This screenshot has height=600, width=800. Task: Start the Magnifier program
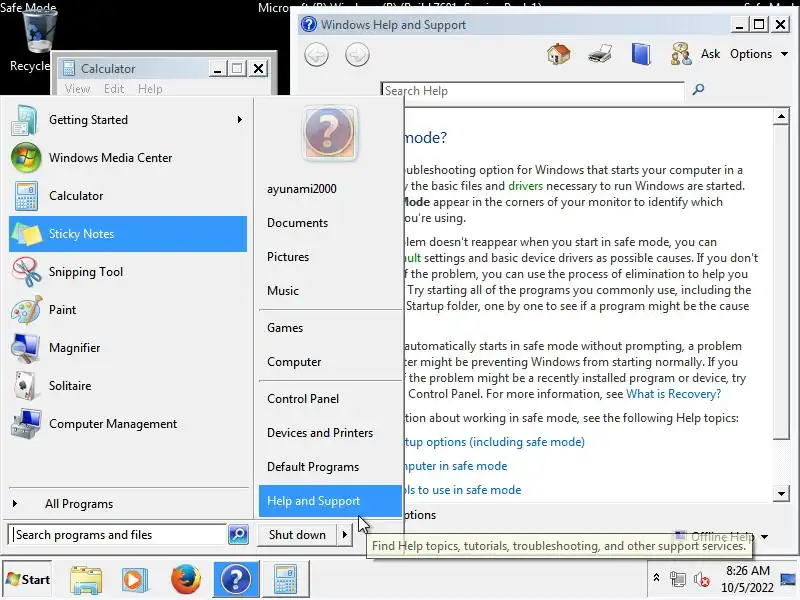pos(128,348)
